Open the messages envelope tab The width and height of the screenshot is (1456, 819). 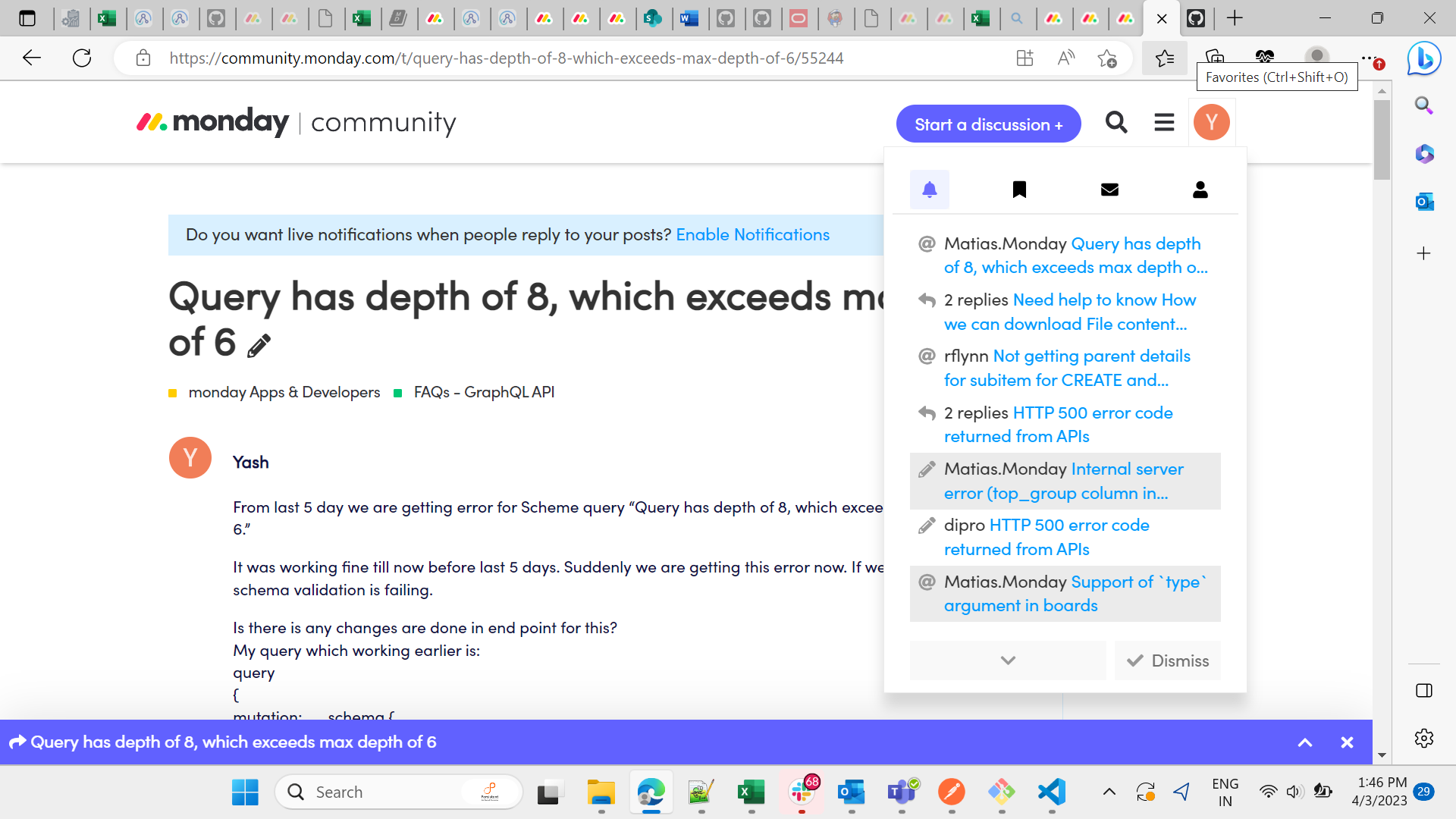point(1109,190)
